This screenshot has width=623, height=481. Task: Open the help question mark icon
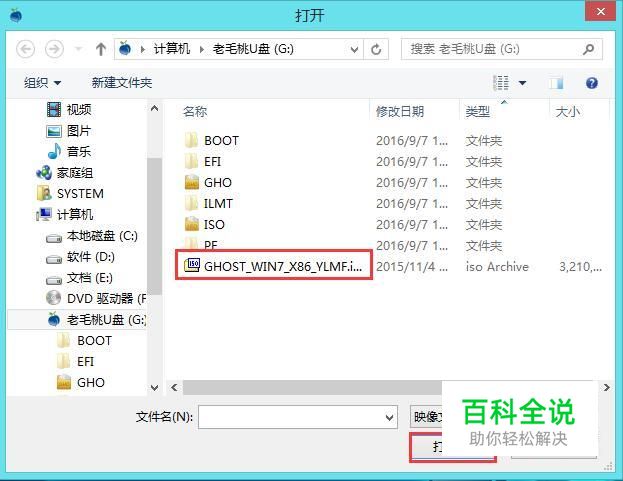[592, 83]
